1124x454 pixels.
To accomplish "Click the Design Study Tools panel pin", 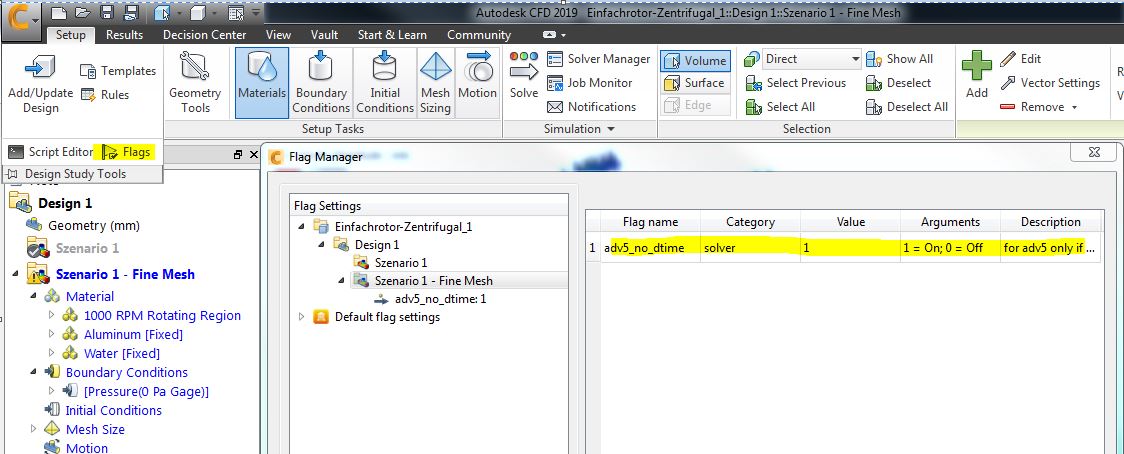I will [x=11, y=174].
